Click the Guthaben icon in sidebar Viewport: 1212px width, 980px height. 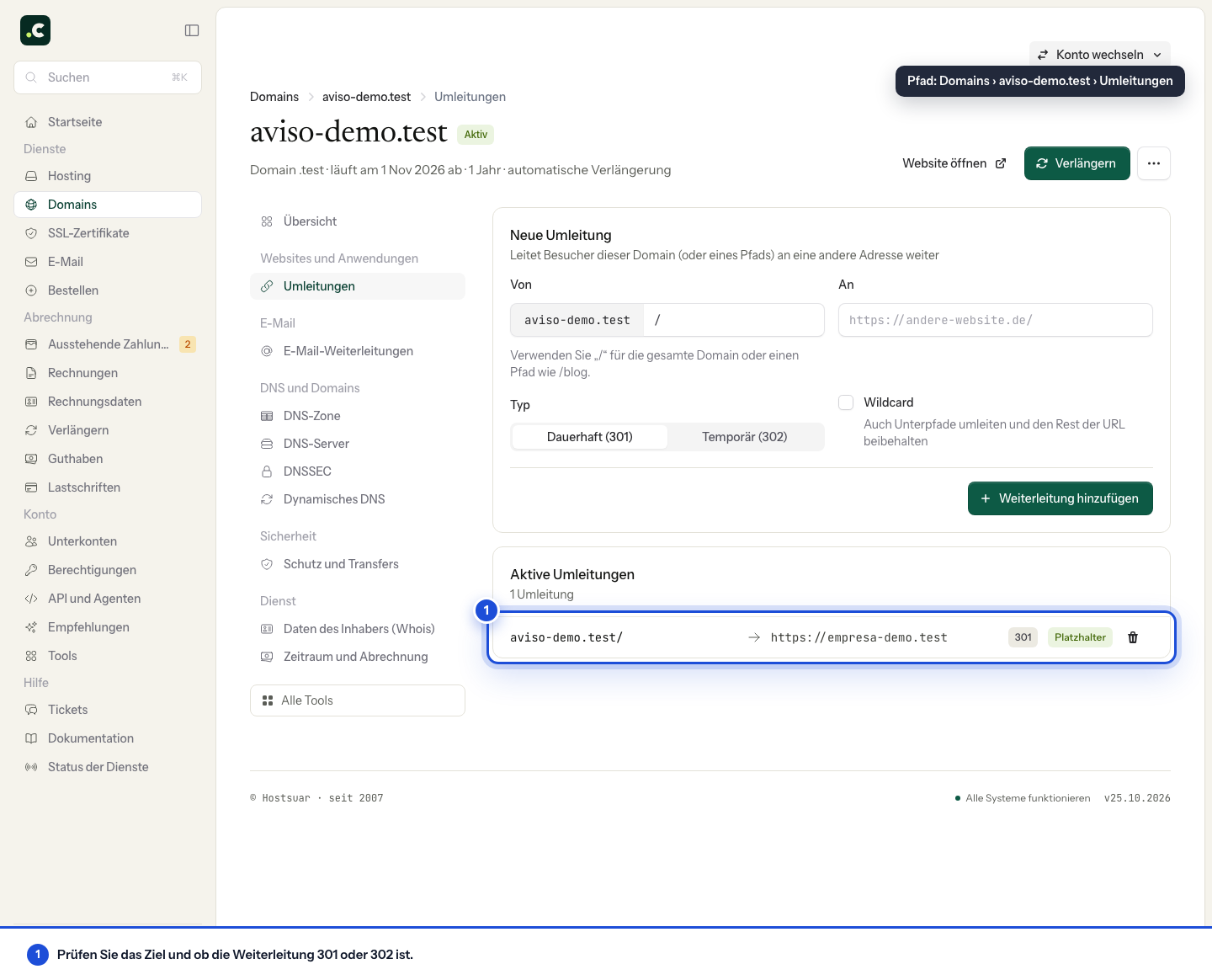point(31,459)
